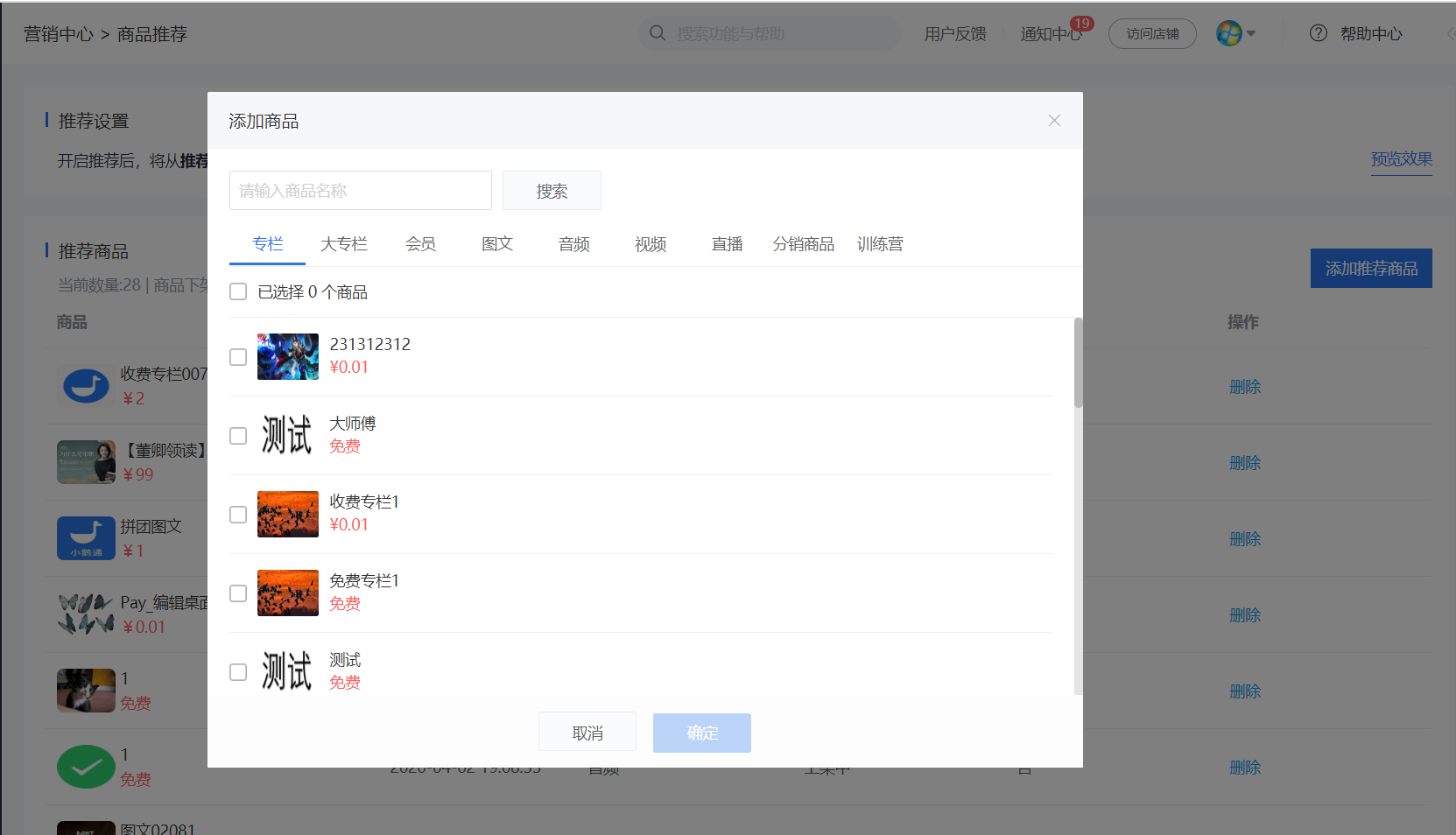Click the dialog's vertical scrollbar thumb
The image size is (1456, 835).
pos(1079,362)
